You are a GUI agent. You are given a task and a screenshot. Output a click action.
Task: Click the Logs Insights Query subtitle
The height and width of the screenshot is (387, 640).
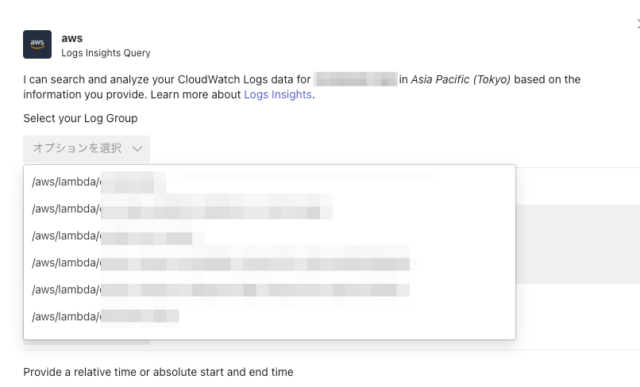point(106,53)
